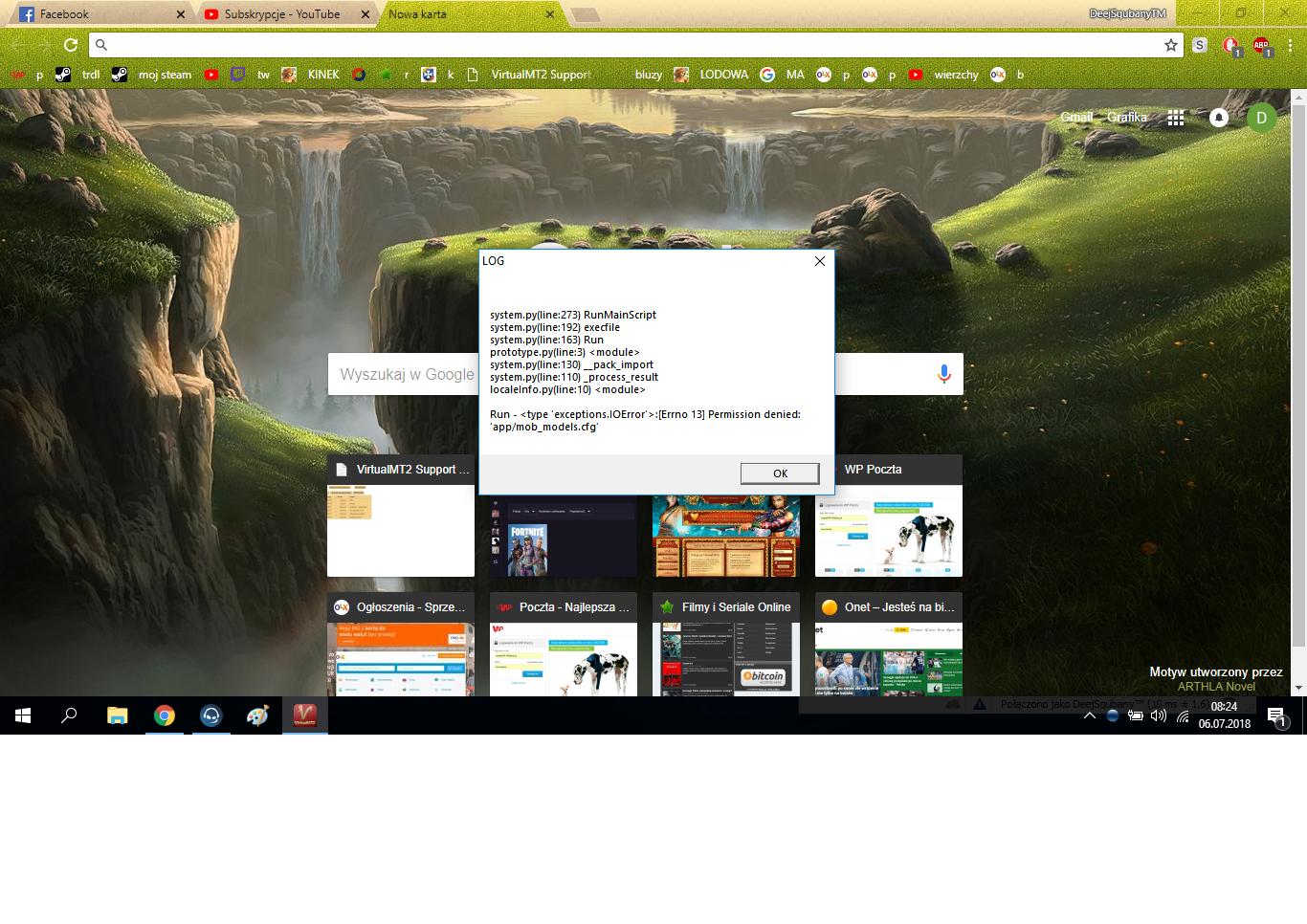Image resolution: width=1307 pixels, height=924 pixels.
Task: Switch to VirtualMT2 taskbar app
Action: click(305, 715)
